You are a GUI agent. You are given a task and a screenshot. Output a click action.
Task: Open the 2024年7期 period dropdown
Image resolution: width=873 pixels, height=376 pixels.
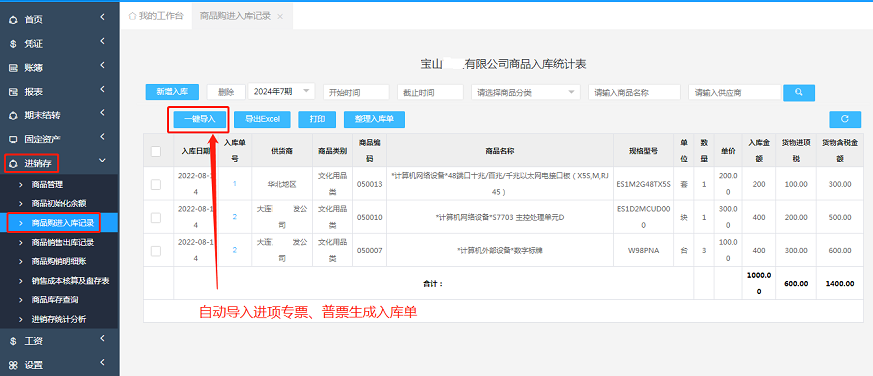(281, 92)
